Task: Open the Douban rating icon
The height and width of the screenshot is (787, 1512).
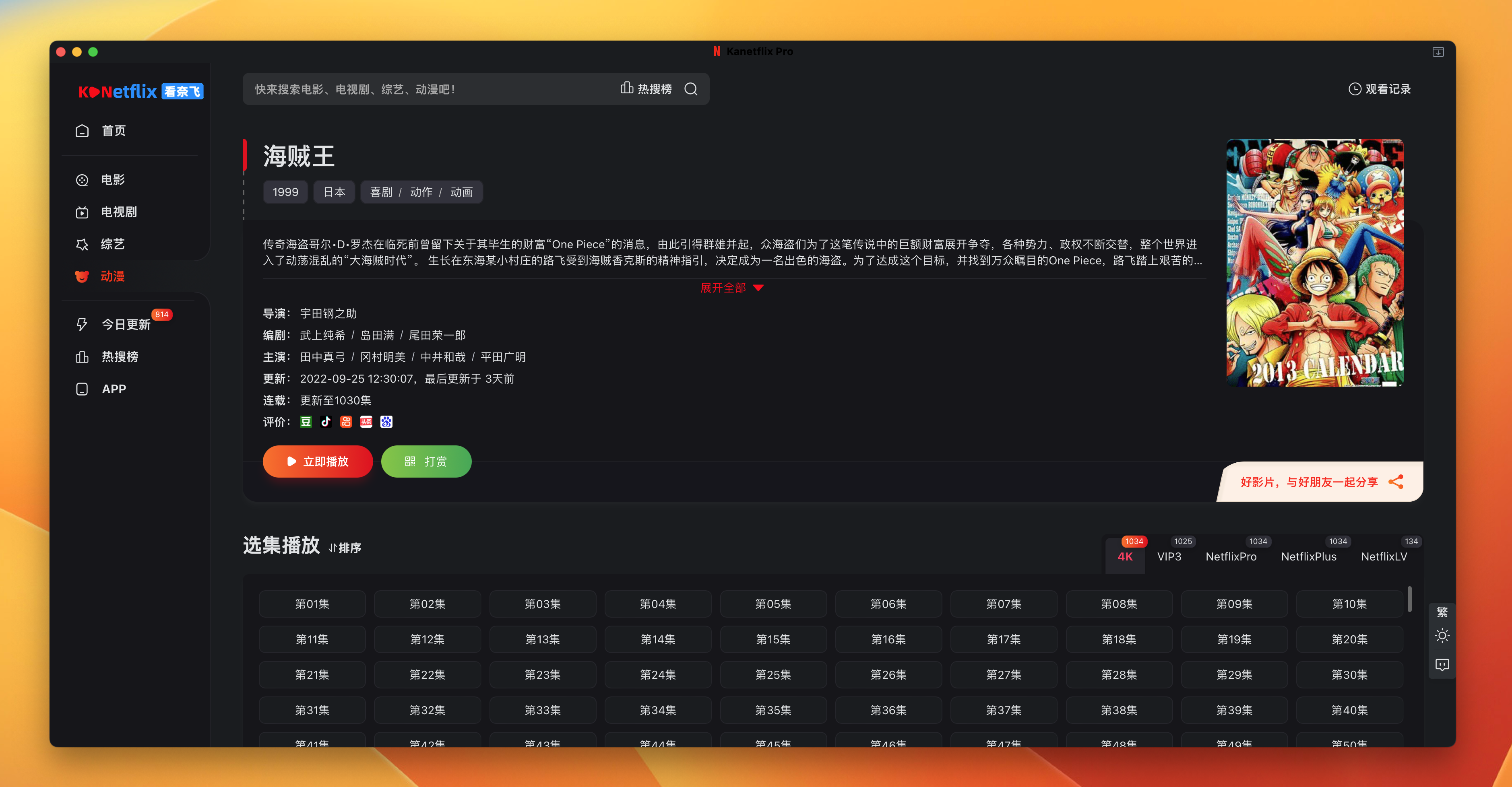Action: coord(306,421)
